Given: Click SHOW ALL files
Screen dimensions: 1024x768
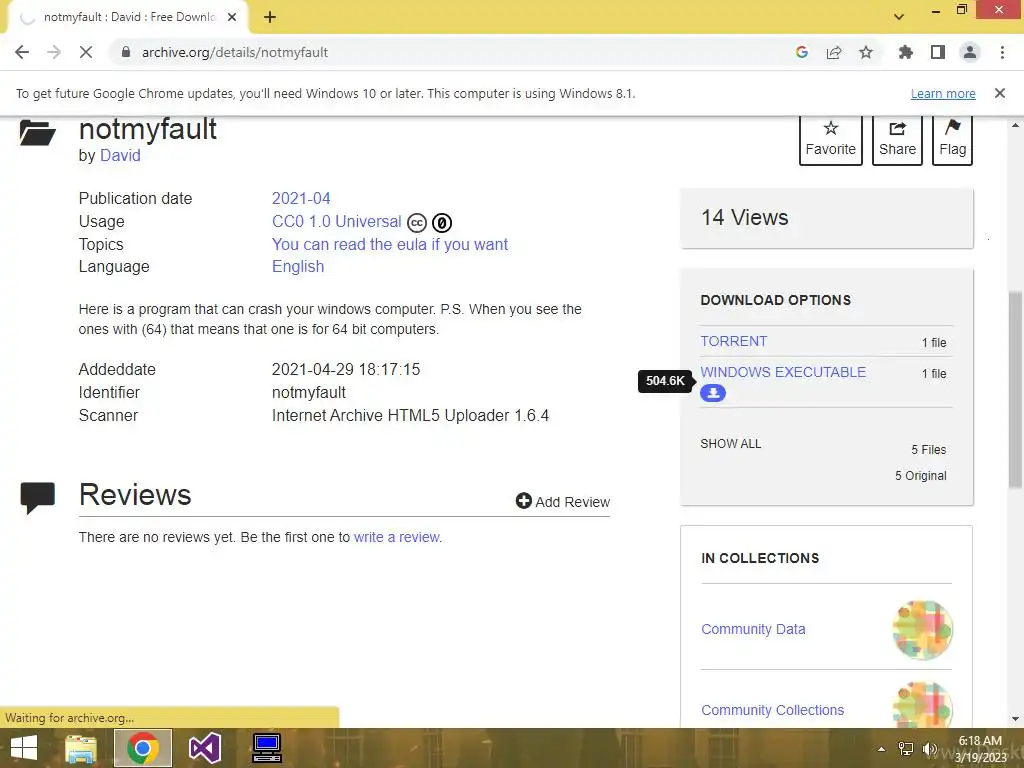Looking at the screenshot, I should 731,443.
